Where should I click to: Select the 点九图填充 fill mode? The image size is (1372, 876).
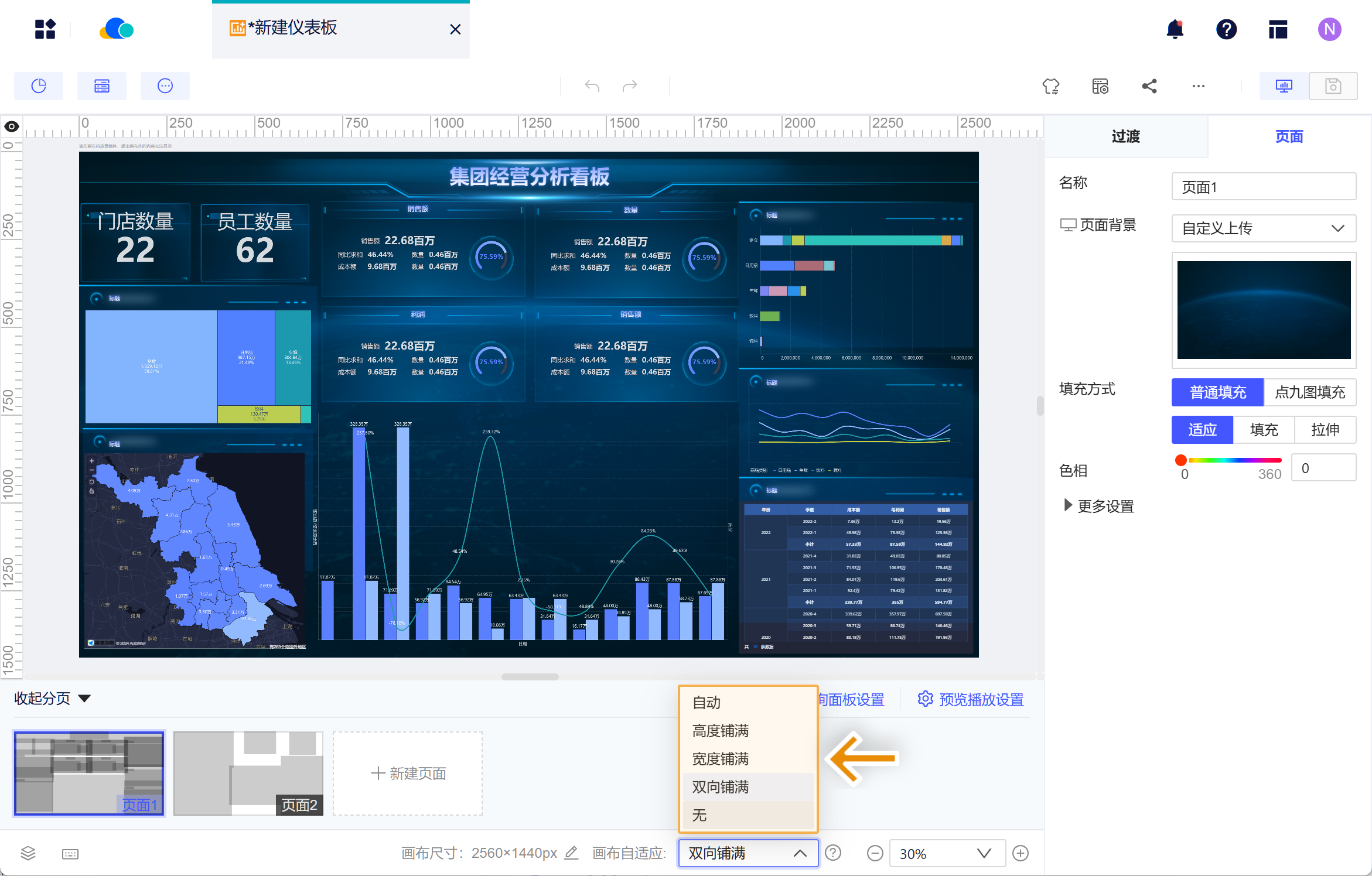click(1309, 392)
